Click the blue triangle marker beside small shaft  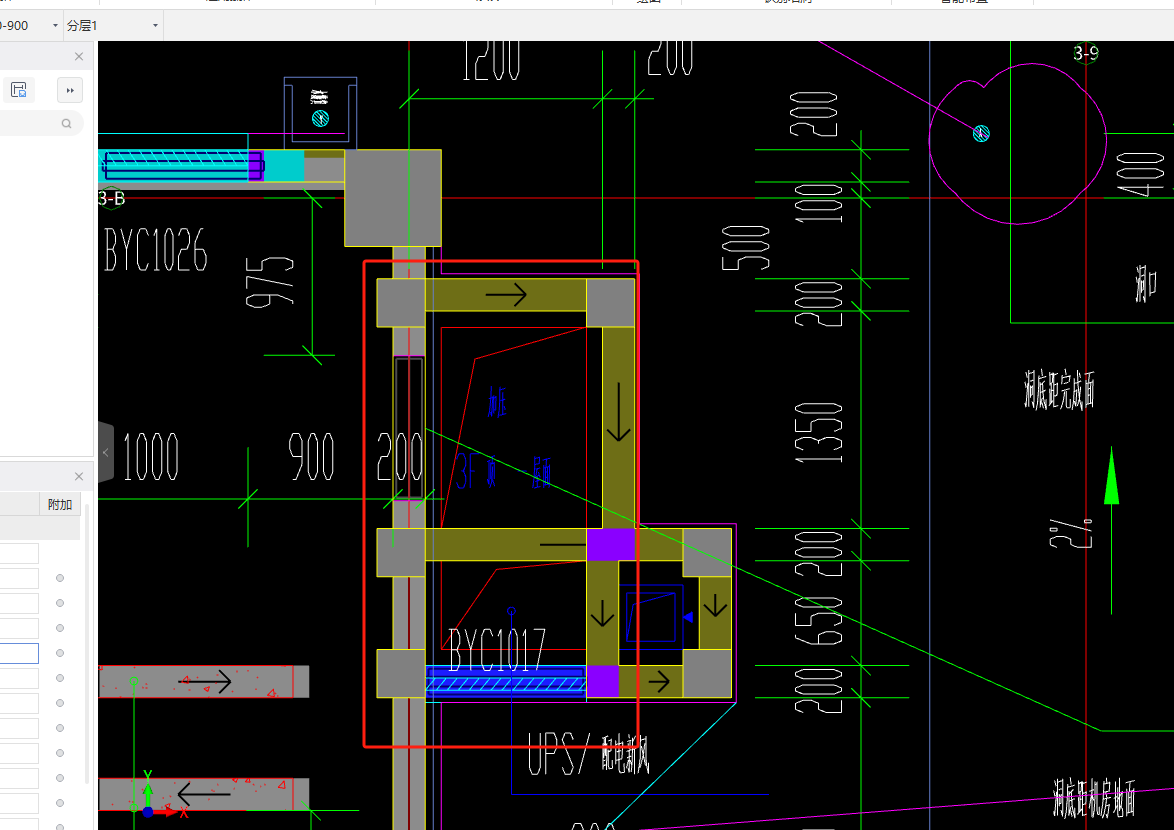pos(688,617)
